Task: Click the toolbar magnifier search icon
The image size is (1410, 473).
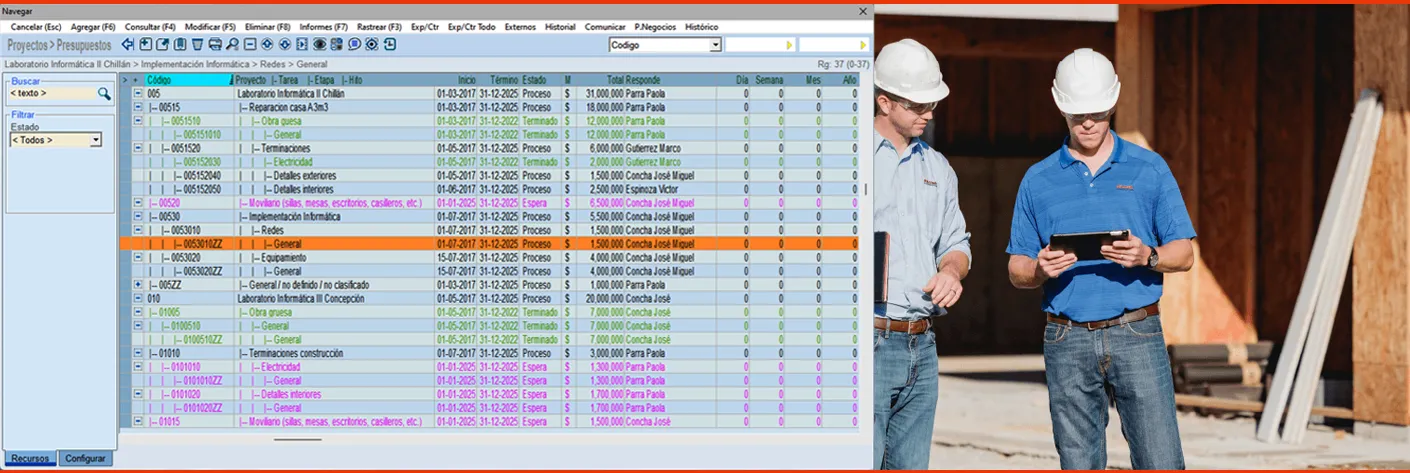Action: [232, 45]
